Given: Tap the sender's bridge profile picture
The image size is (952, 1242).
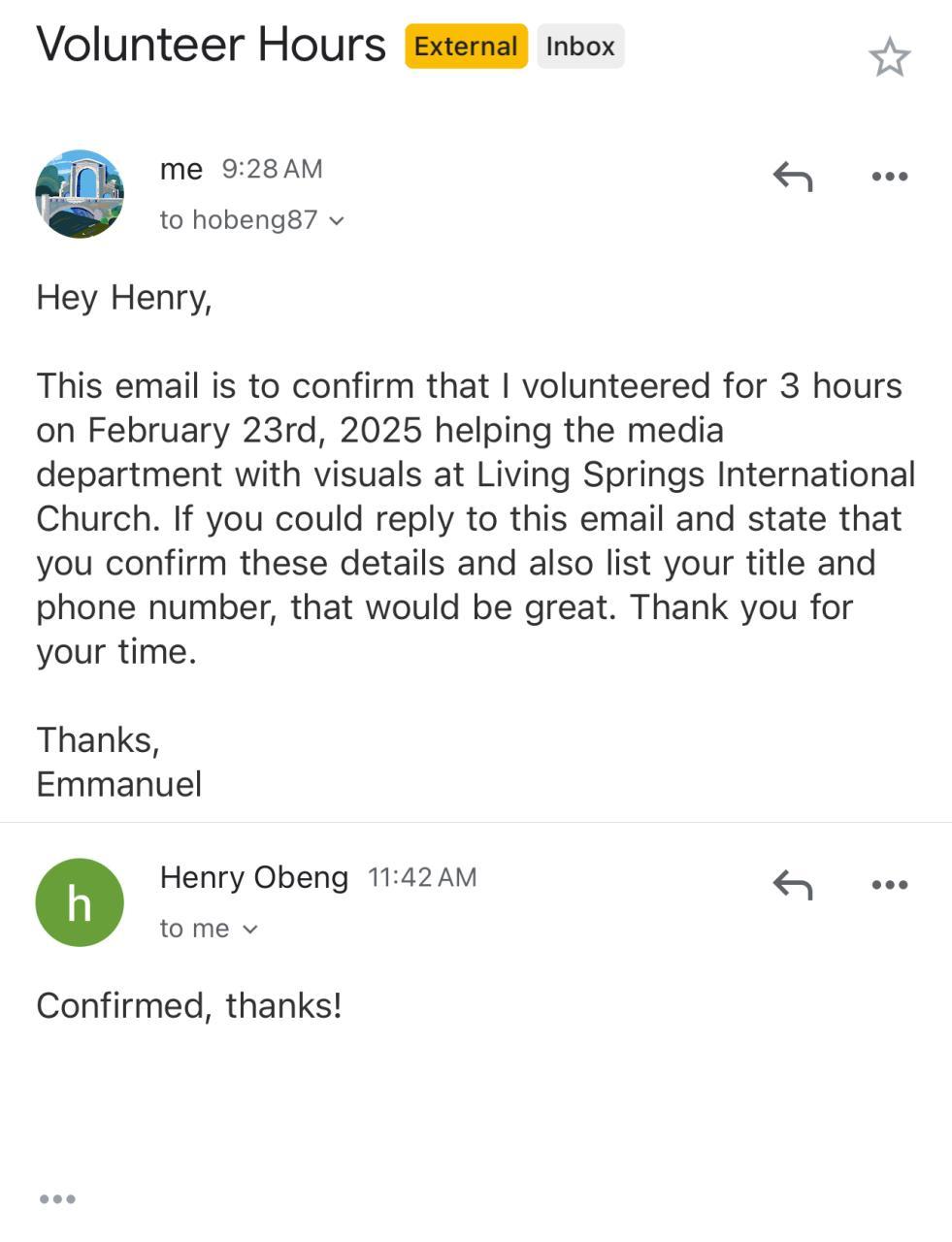Looking at the screenshot, I should pos(80,194).
